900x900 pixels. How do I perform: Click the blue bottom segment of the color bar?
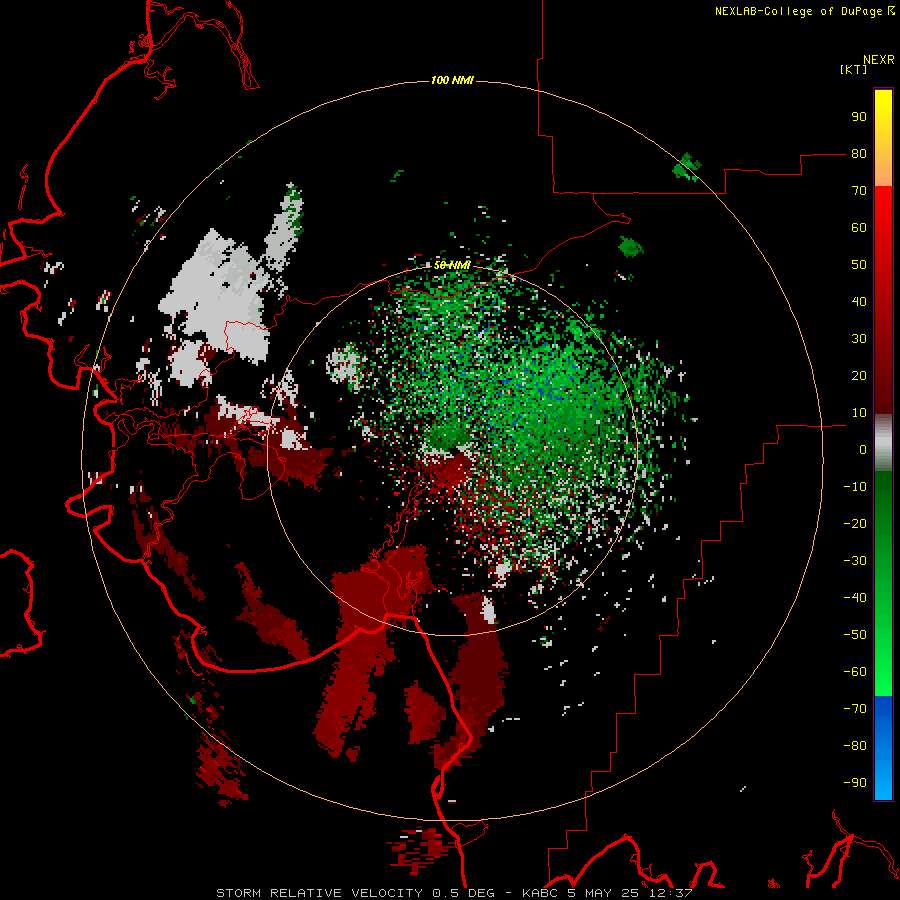click(883, 748)
